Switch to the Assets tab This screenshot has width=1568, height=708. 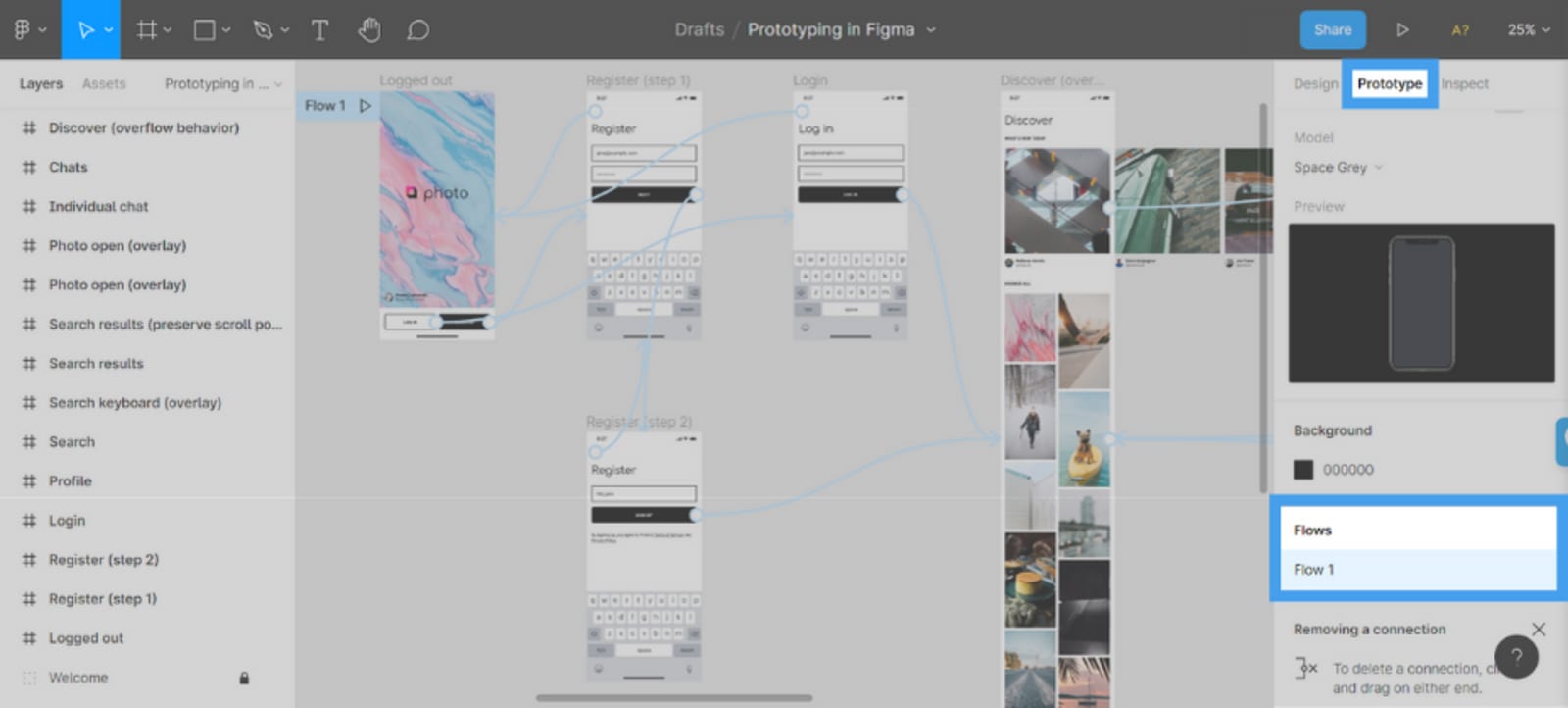point(104,83)
